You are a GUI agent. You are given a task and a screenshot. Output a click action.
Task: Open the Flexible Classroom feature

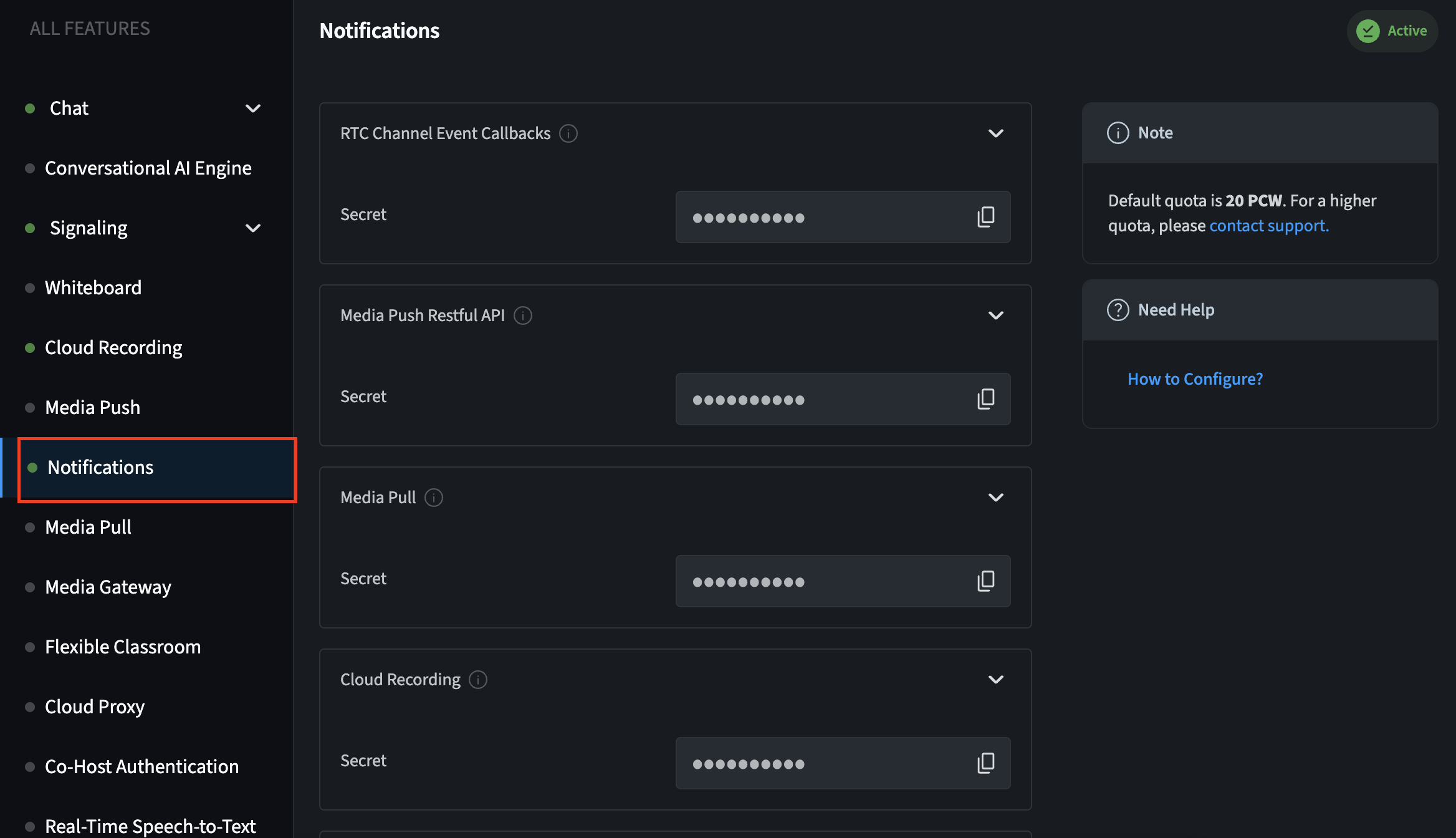tap(122, 647)
